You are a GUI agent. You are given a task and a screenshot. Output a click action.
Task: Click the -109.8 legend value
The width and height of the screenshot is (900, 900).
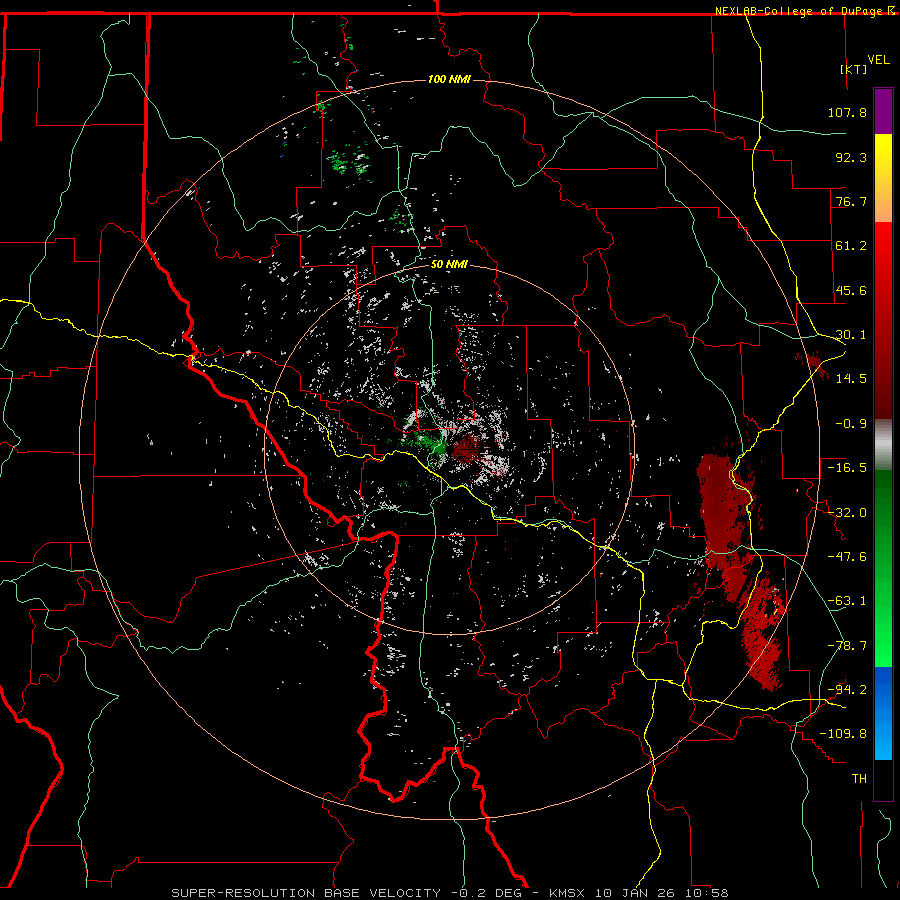[843, 734]
